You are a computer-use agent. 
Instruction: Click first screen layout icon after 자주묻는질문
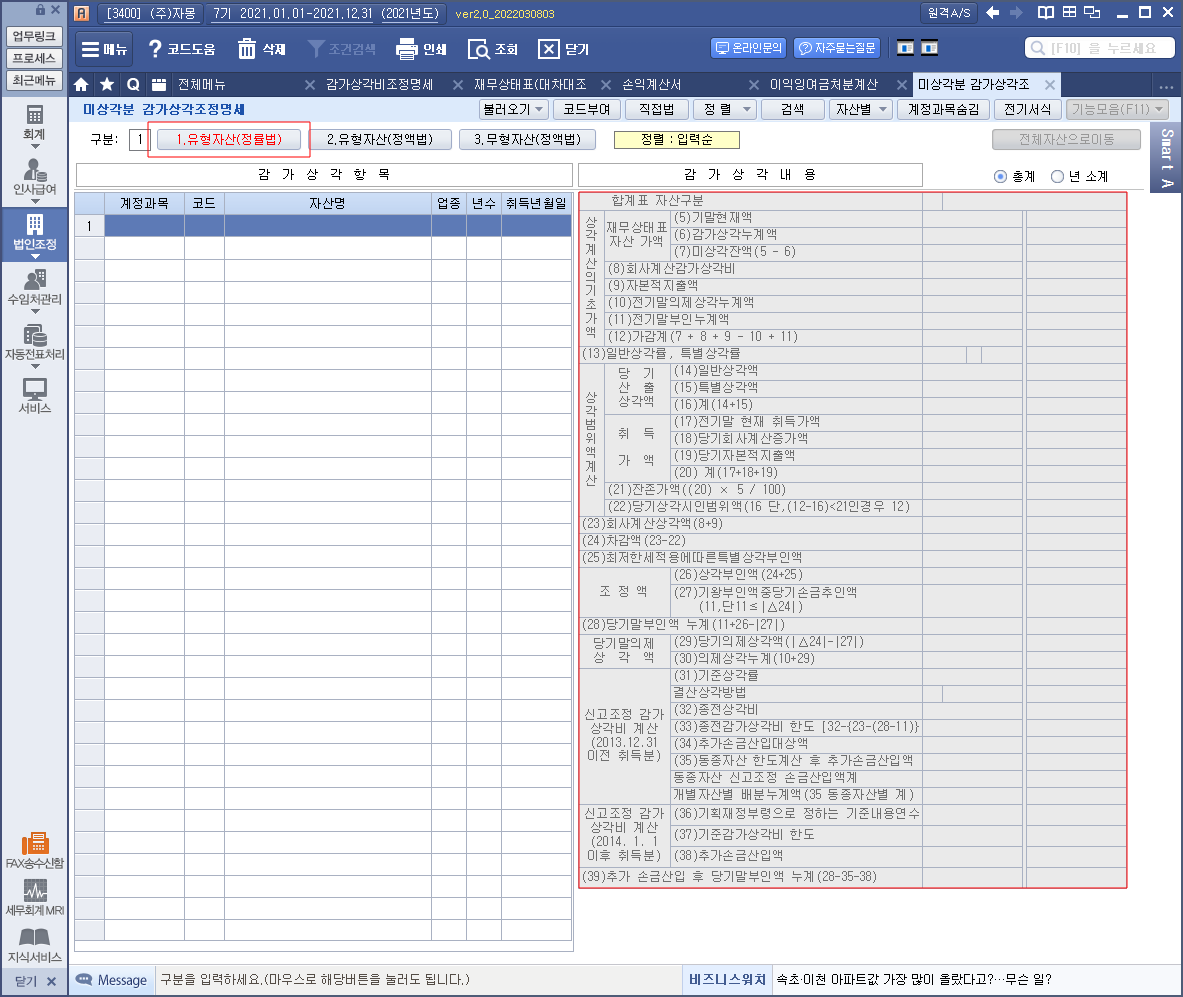coord(905,48)
